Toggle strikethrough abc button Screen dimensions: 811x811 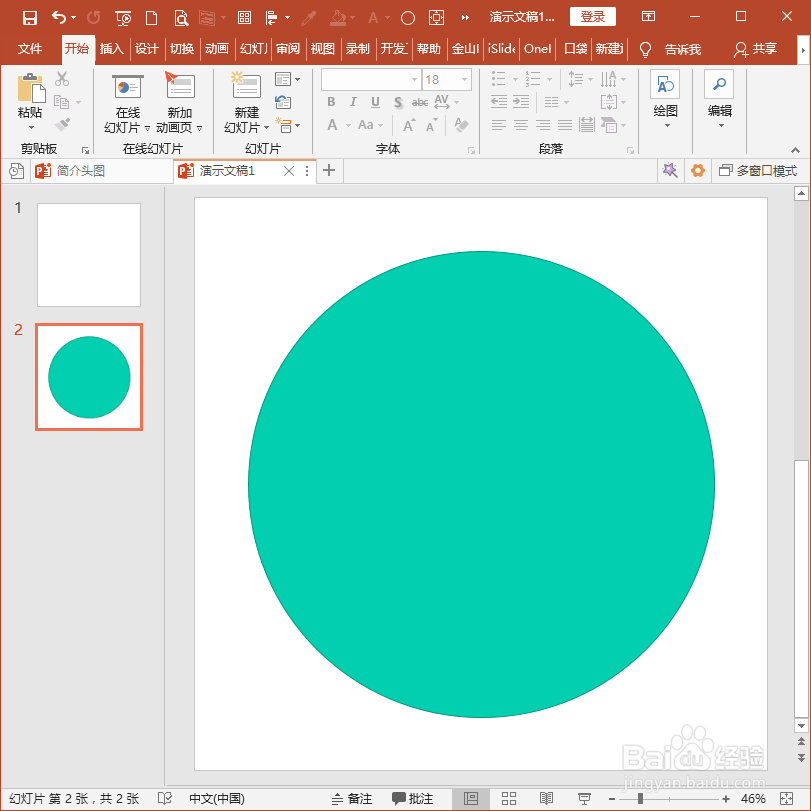point(419,102)
